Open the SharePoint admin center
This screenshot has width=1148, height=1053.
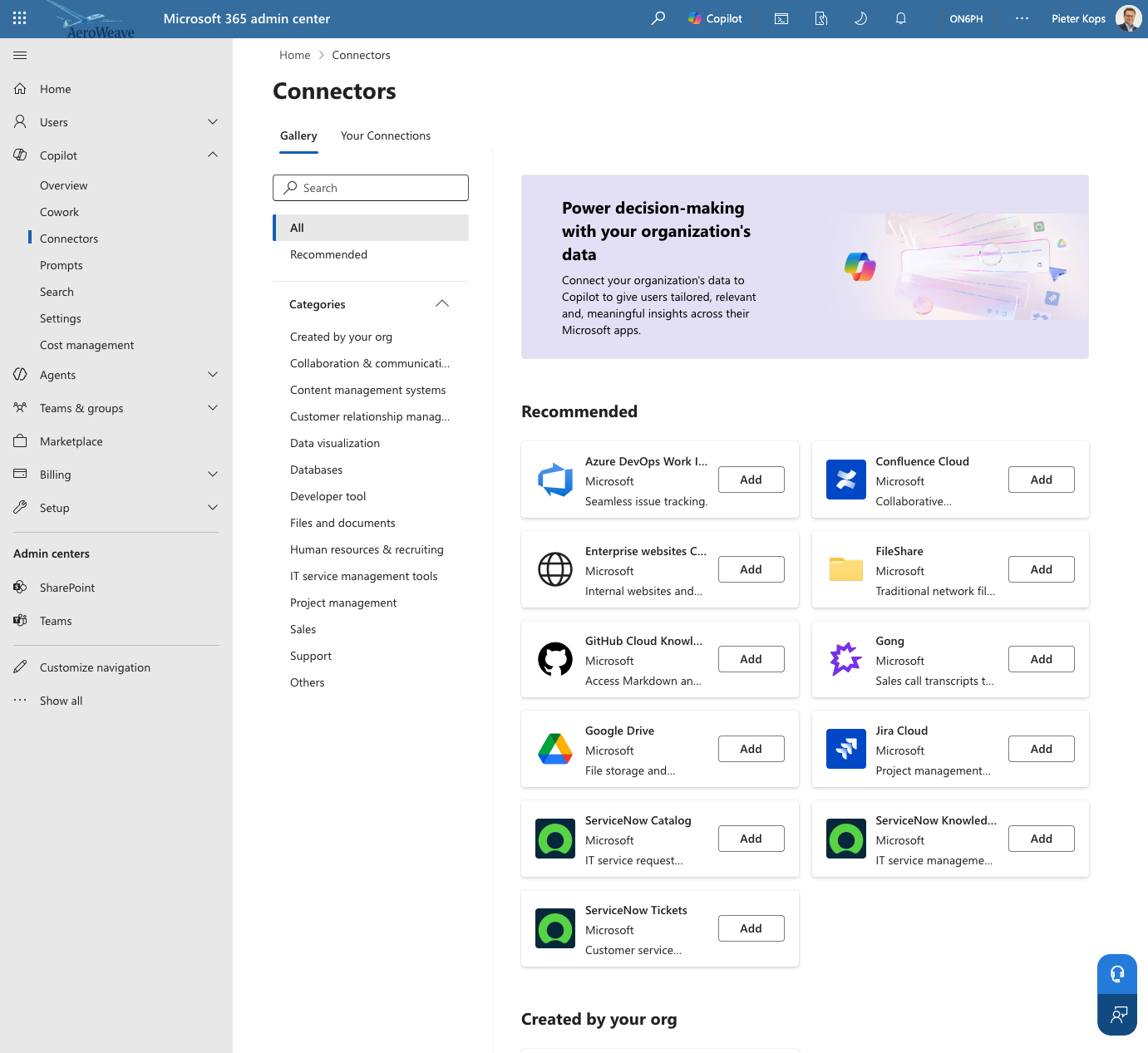tap(67, 588)
